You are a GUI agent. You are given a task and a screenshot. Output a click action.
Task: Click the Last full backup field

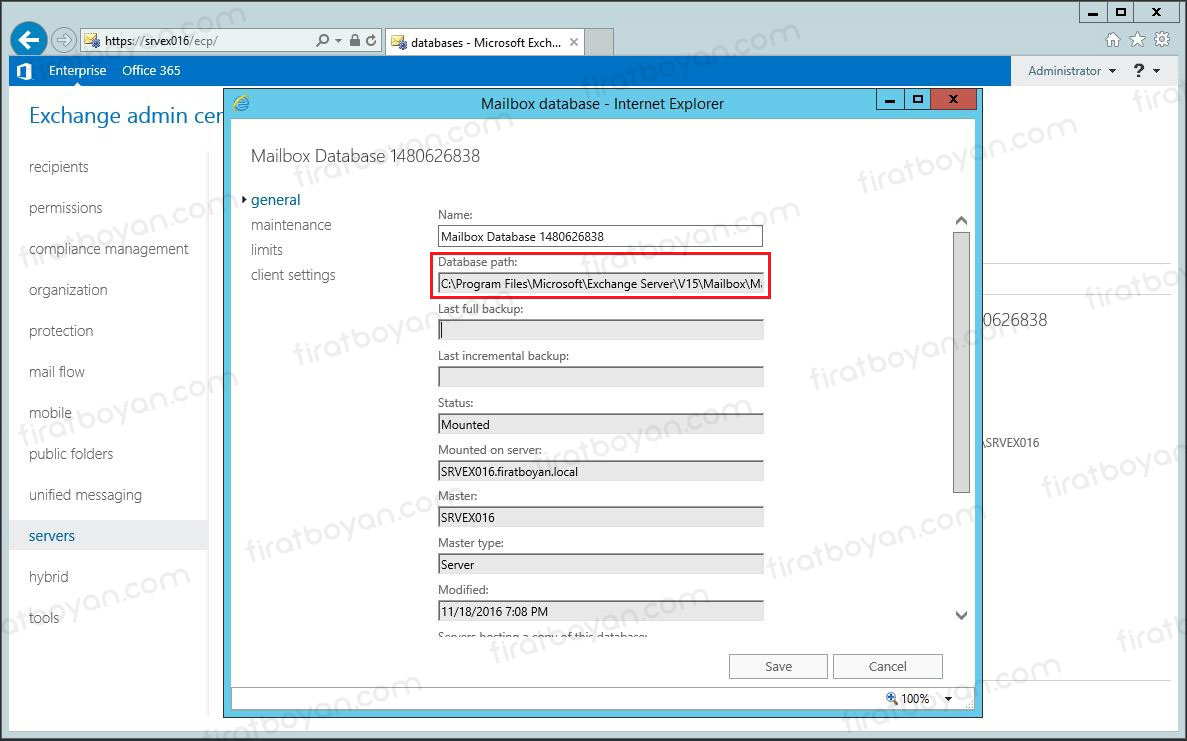600,330
